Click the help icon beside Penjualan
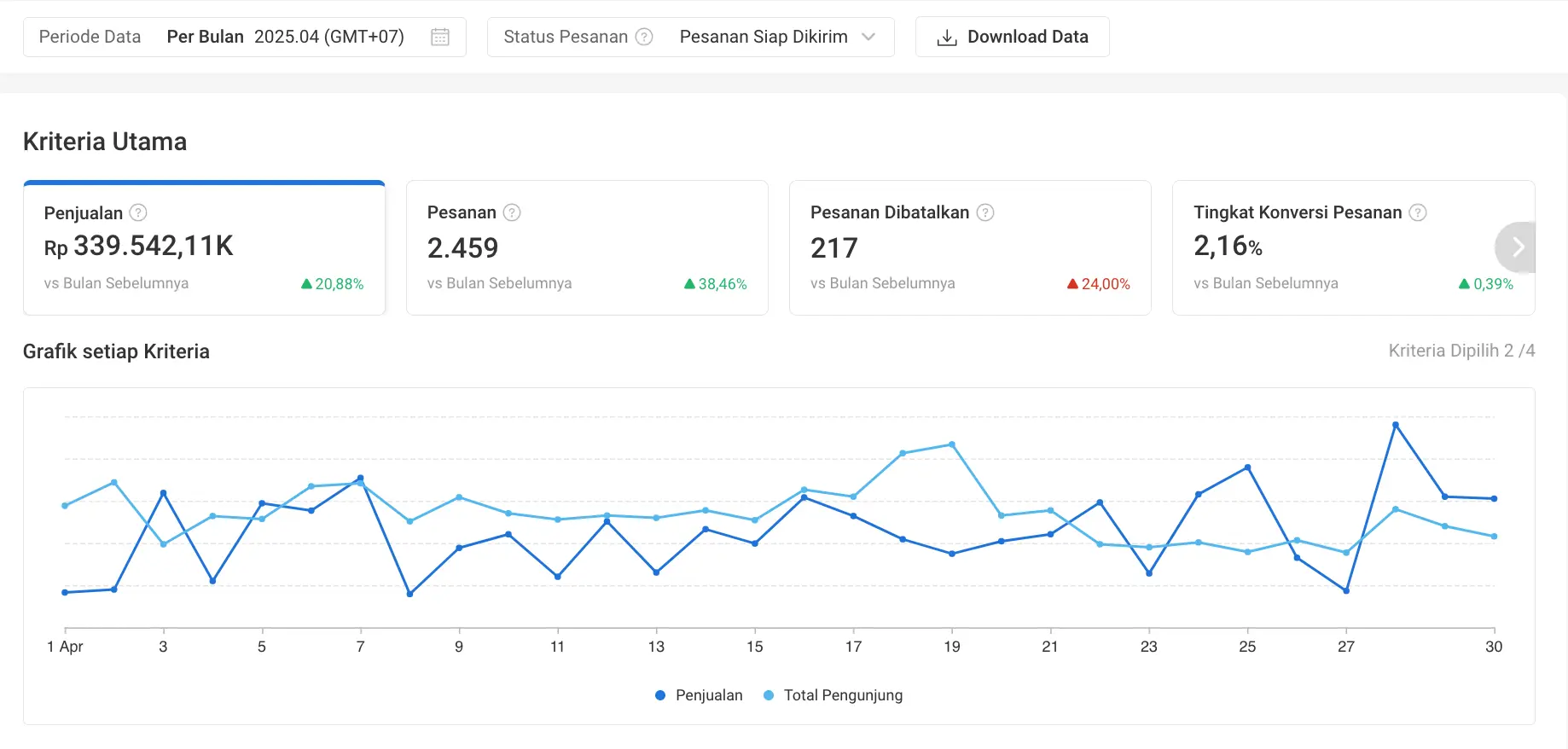Image resolution: width=1568 pixels, height=749 pixels. [138, 212]
